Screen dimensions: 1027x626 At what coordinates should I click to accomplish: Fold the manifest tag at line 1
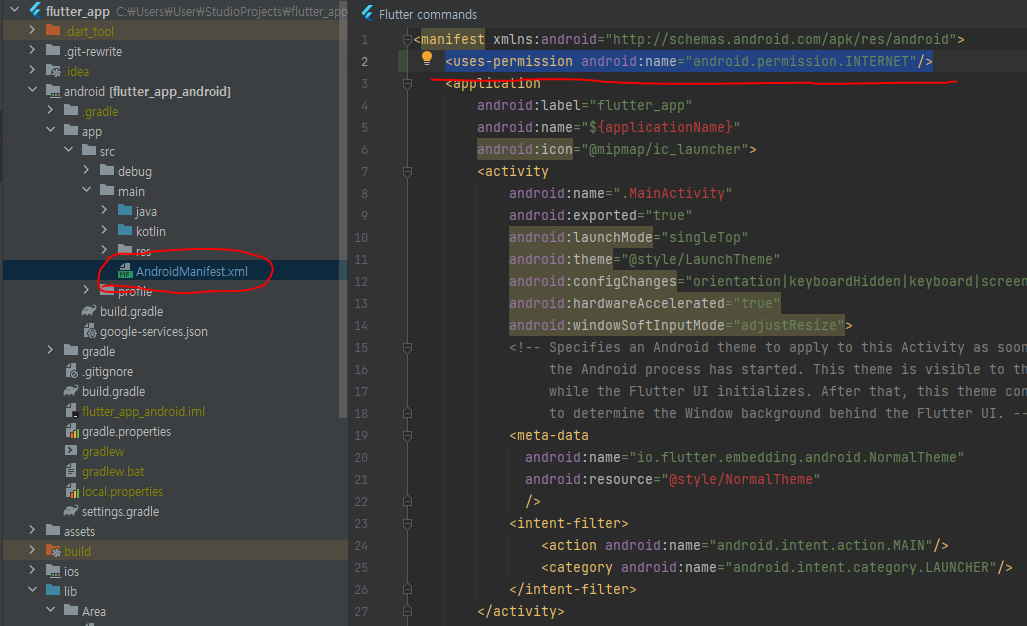coord(407,39)
